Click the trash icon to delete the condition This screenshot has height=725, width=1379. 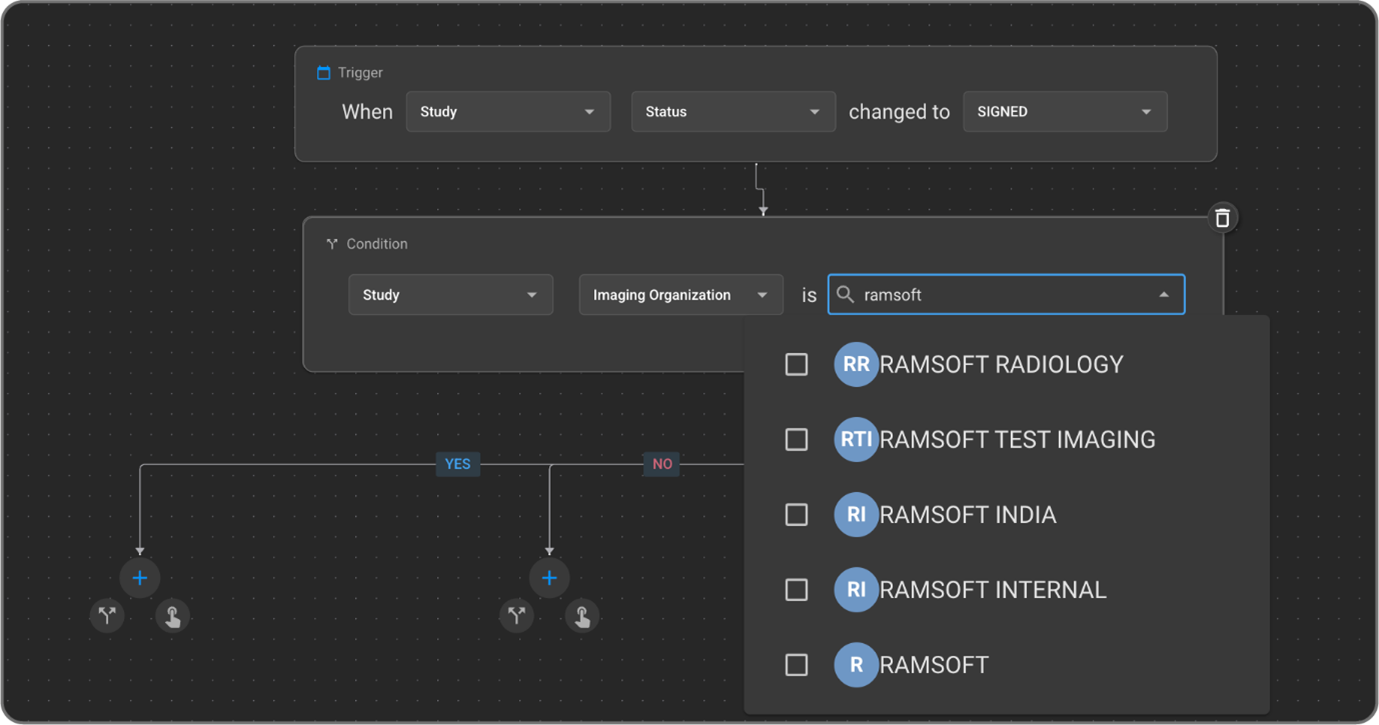point(1222,218)
